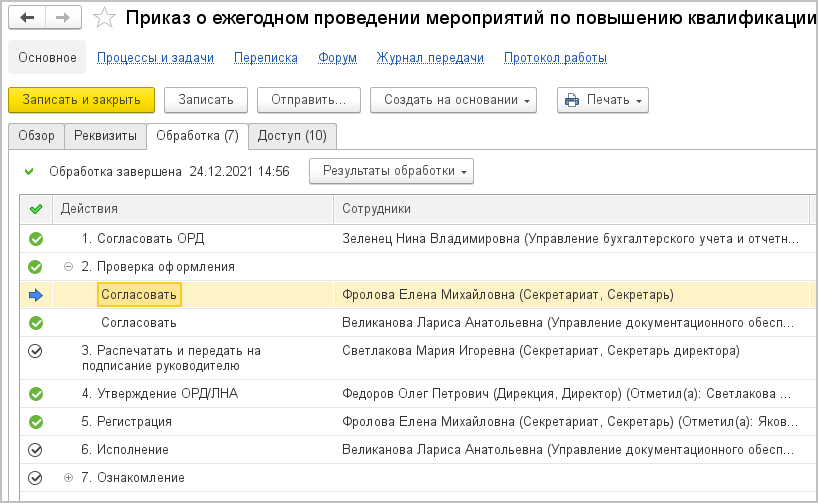Click Записать и закрыть button

click(81, 100)
